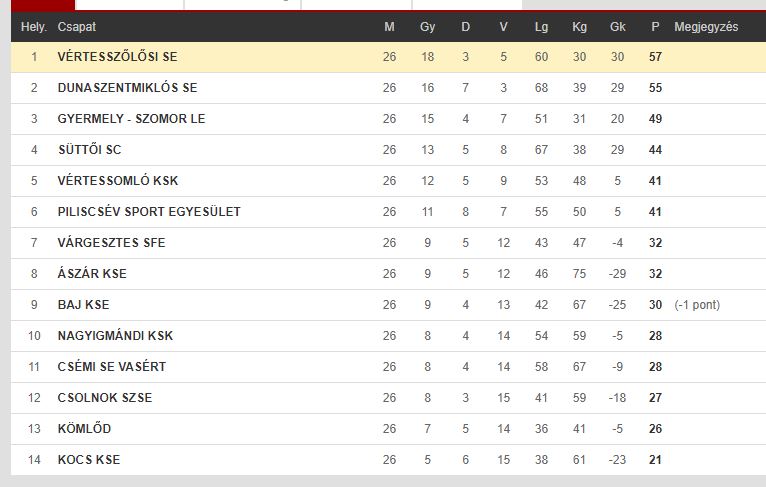Click SÜTTŐI SC team name

point(89,150)
